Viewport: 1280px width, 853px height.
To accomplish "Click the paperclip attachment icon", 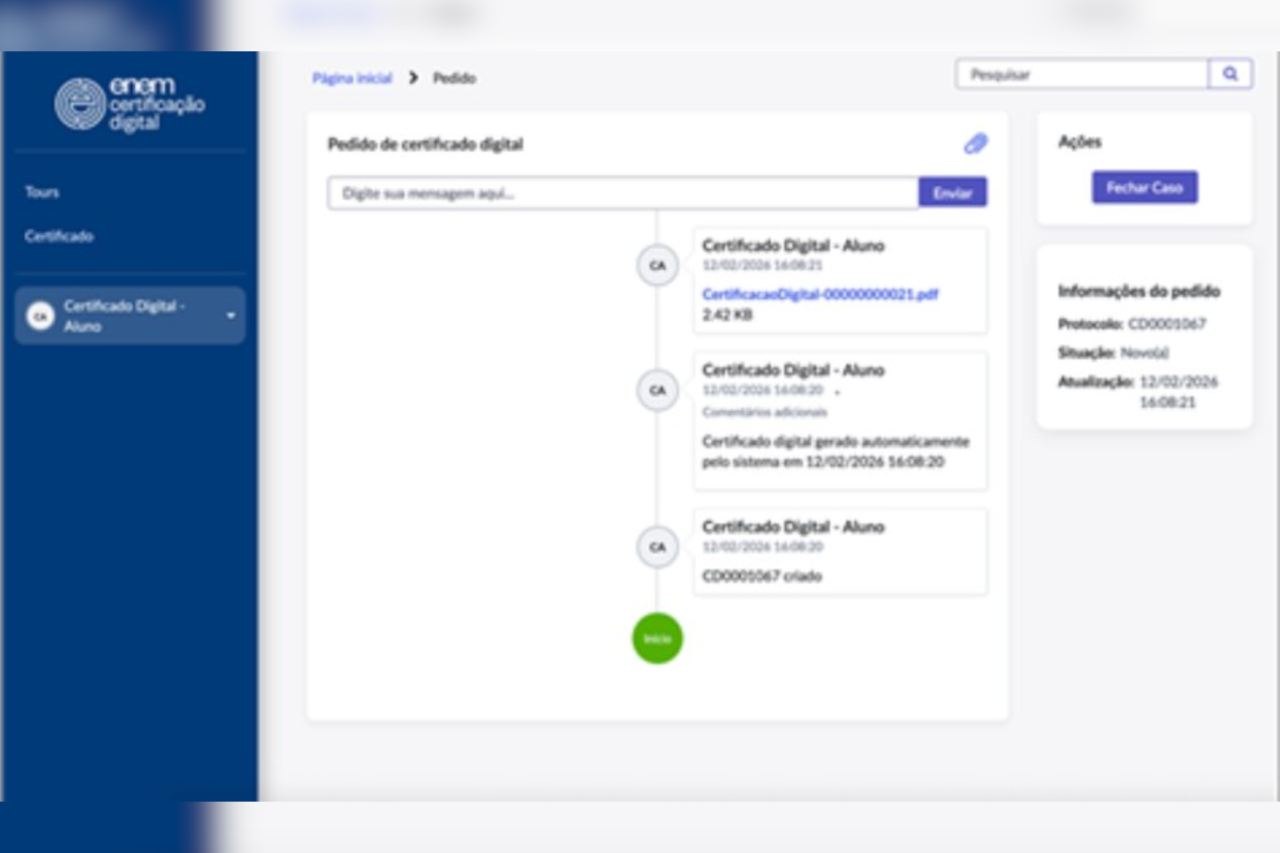I will point(976,143).
